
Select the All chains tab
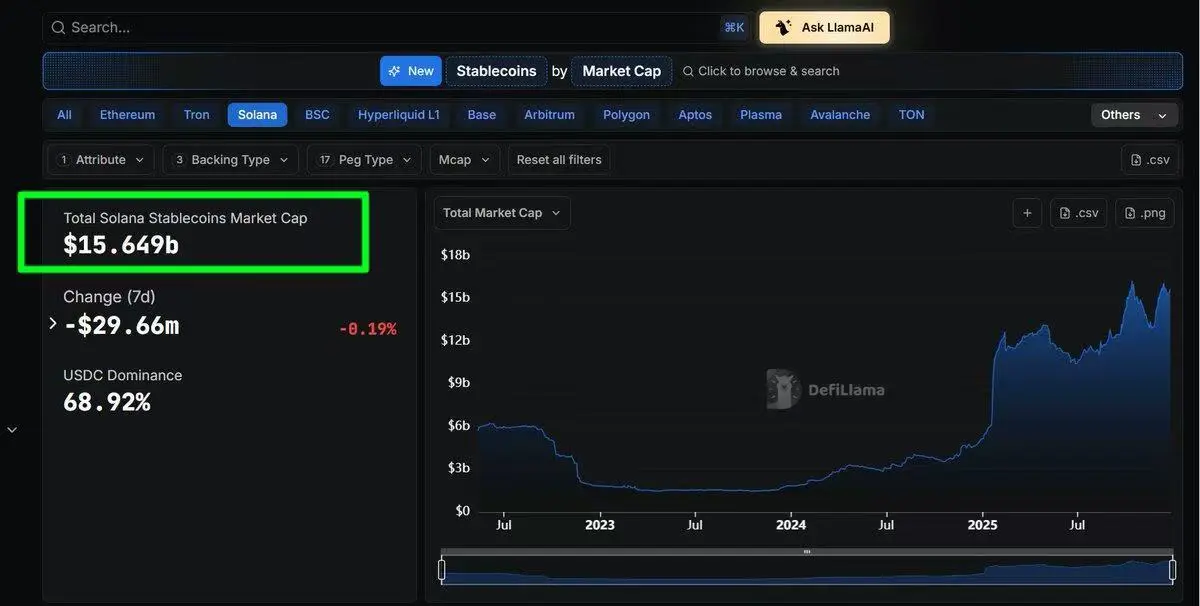click(64, 115)
